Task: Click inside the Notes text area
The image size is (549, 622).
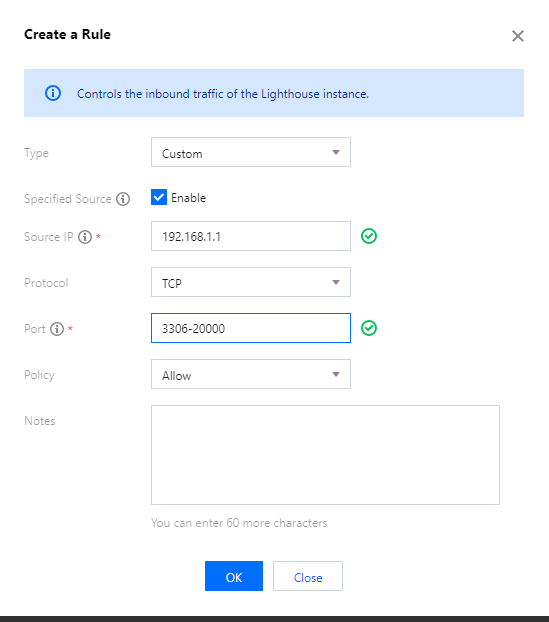Action: click(x=325, y=455)
